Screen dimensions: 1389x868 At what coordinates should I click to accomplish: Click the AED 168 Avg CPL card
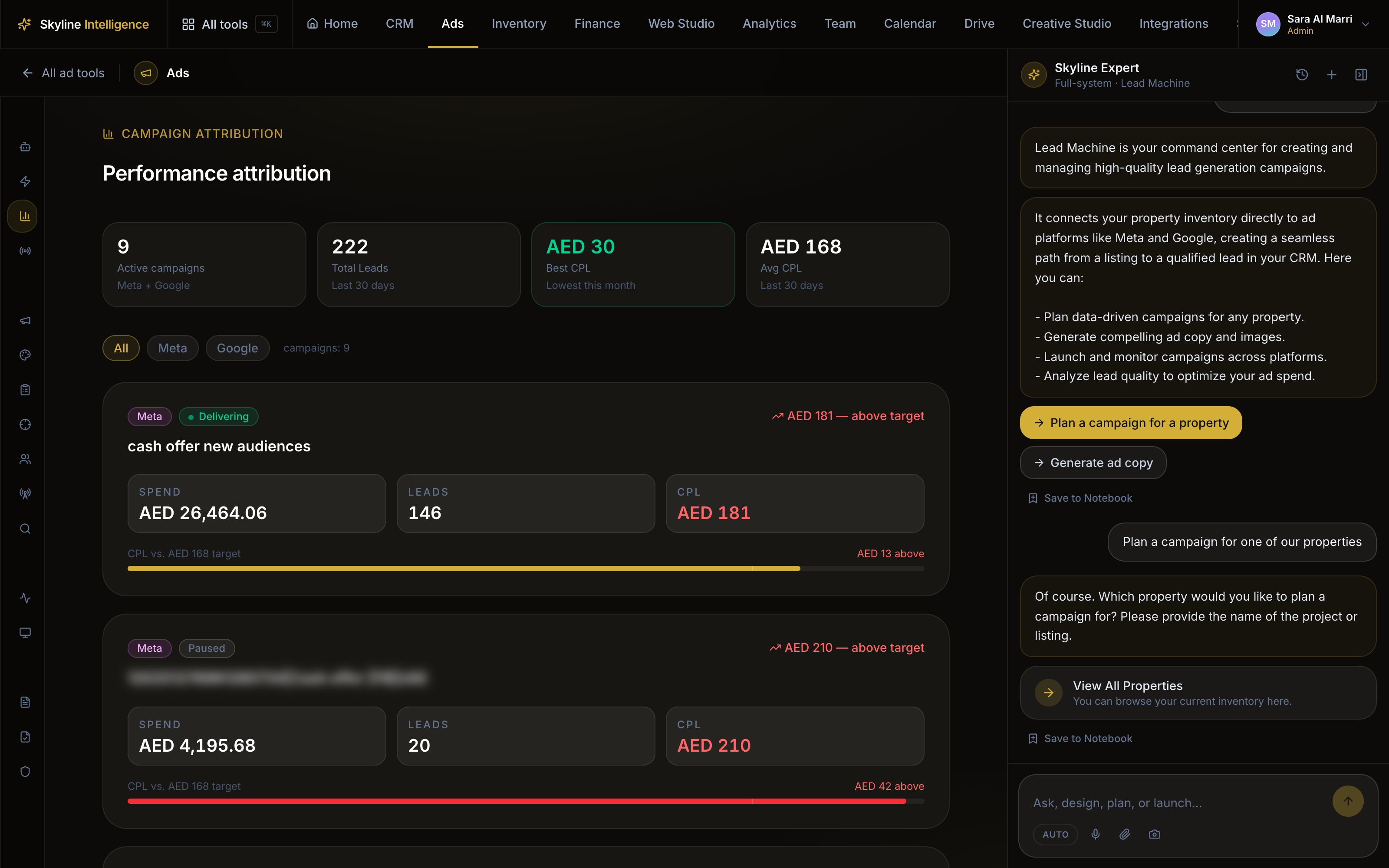(847, 265)
